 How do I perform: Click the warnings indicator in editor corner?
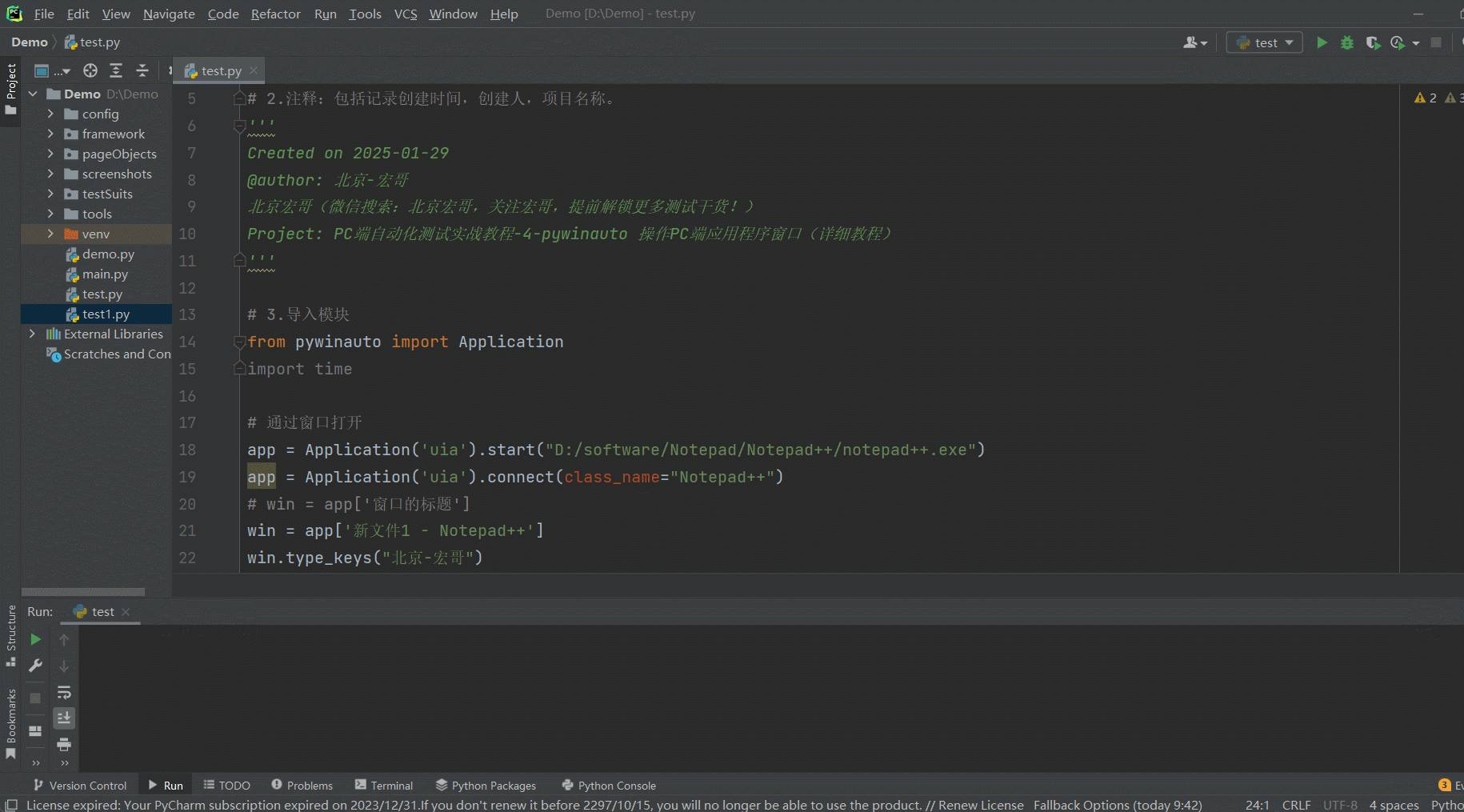1426,98
